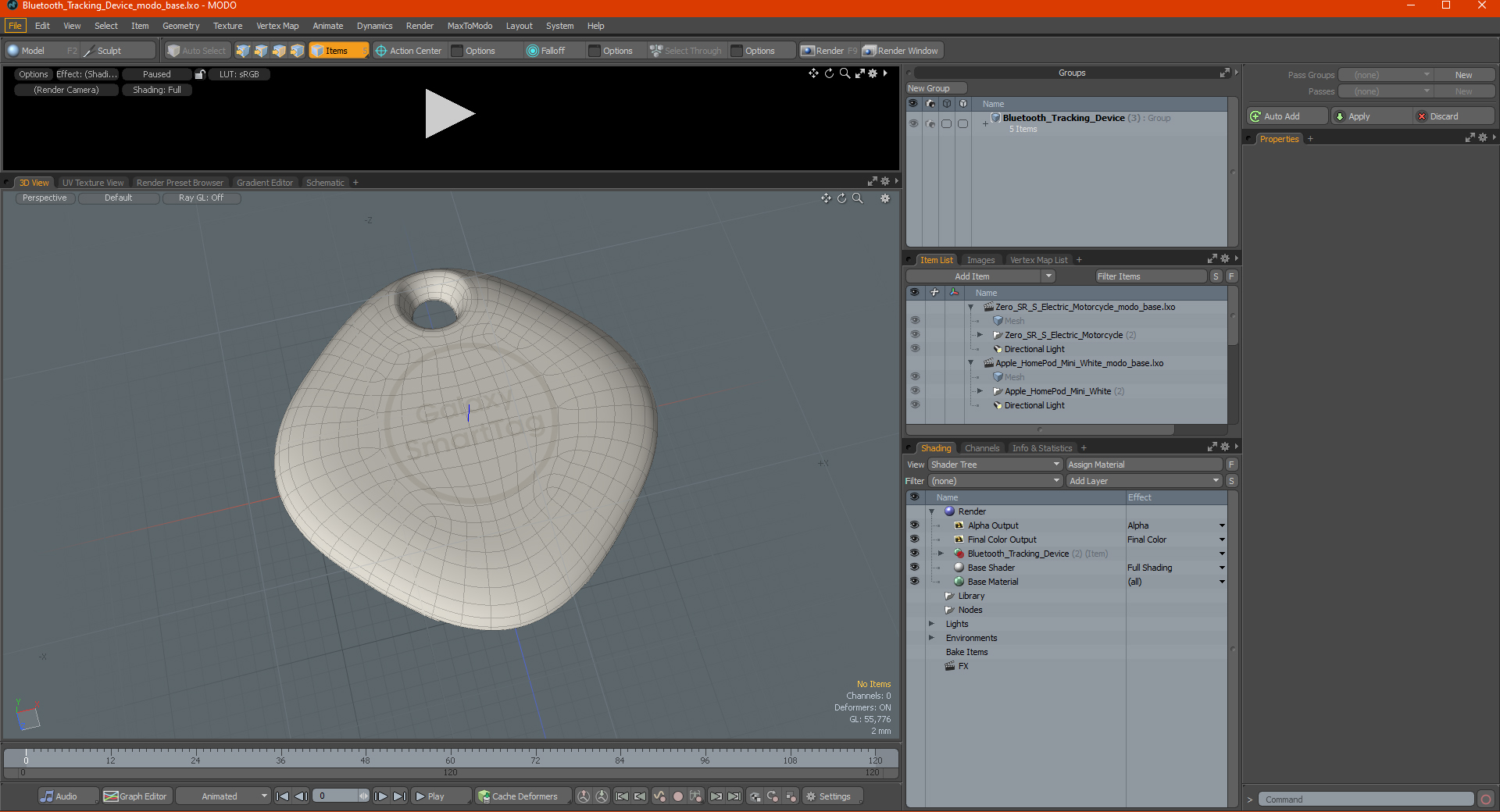Image resolution: width=1500 pixels, height=812 pixels.
Task: Open Add Layer dropdown
Action: click(1144, 481)
